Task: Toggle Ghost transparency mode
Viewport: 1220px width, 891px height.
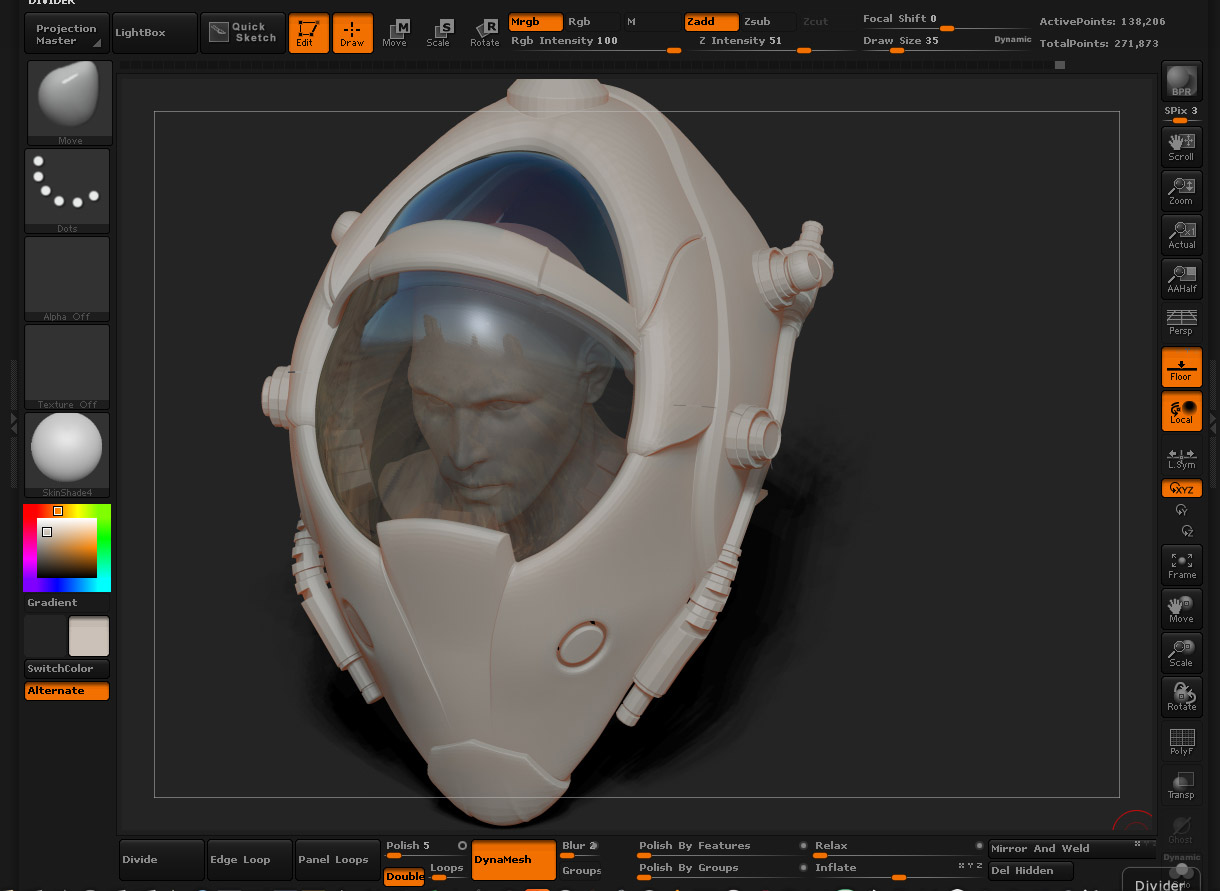Action: pos(1181,829)
